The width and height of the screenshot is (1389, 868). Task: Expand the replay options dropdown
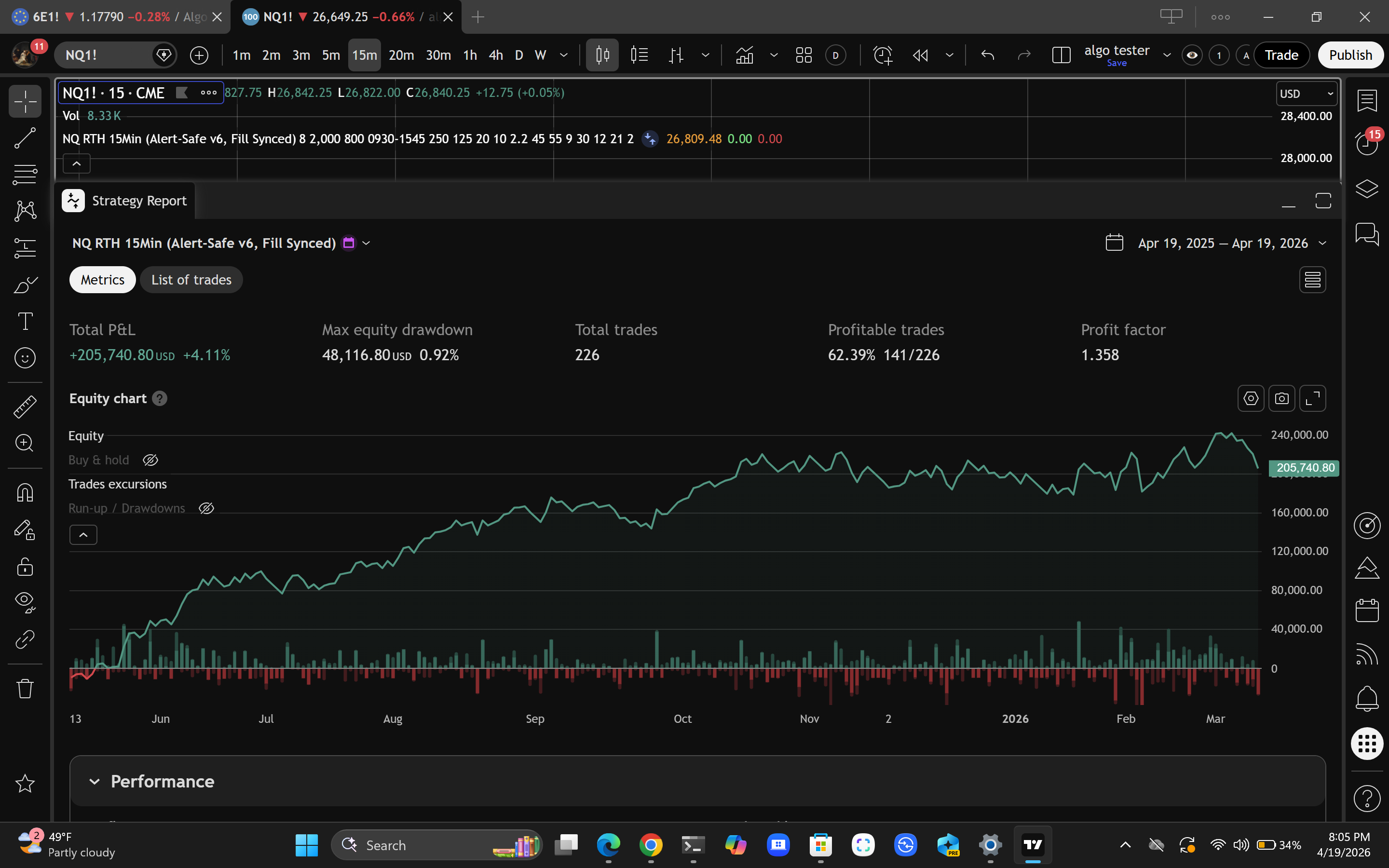click(949, 55)
